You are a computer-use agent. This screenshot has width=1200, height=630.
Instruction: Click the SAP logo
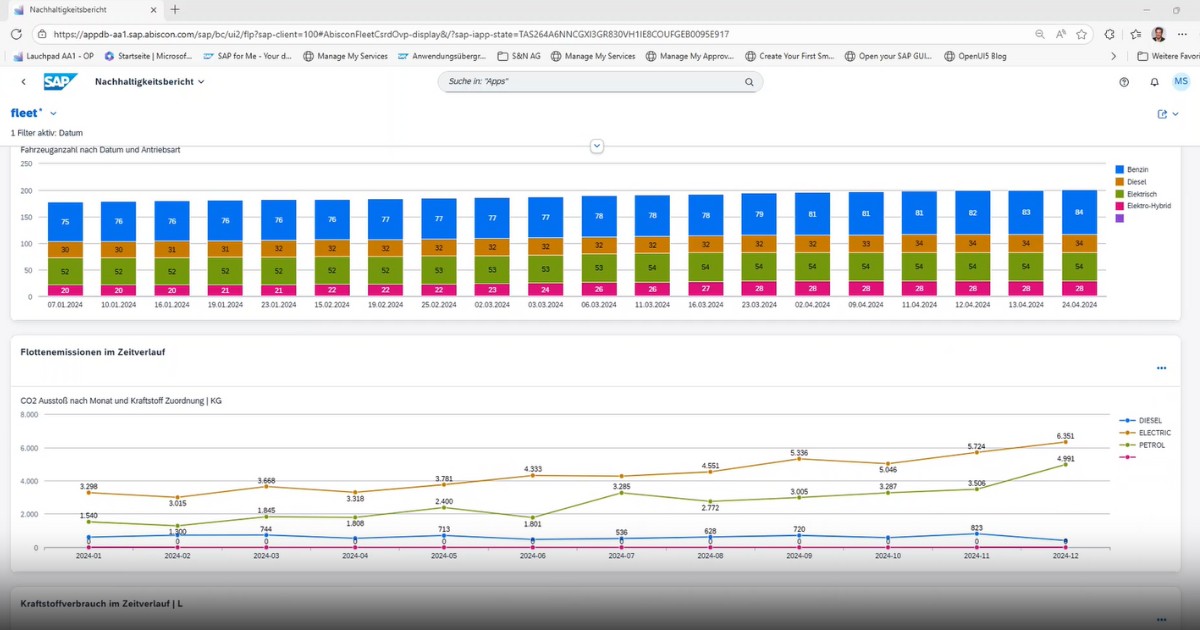[60, 81]
